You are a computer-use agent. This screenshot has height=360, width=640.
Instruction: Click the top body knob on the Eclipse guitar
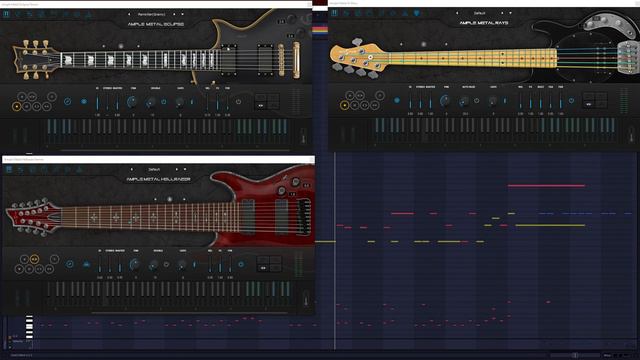coord(291,19)
